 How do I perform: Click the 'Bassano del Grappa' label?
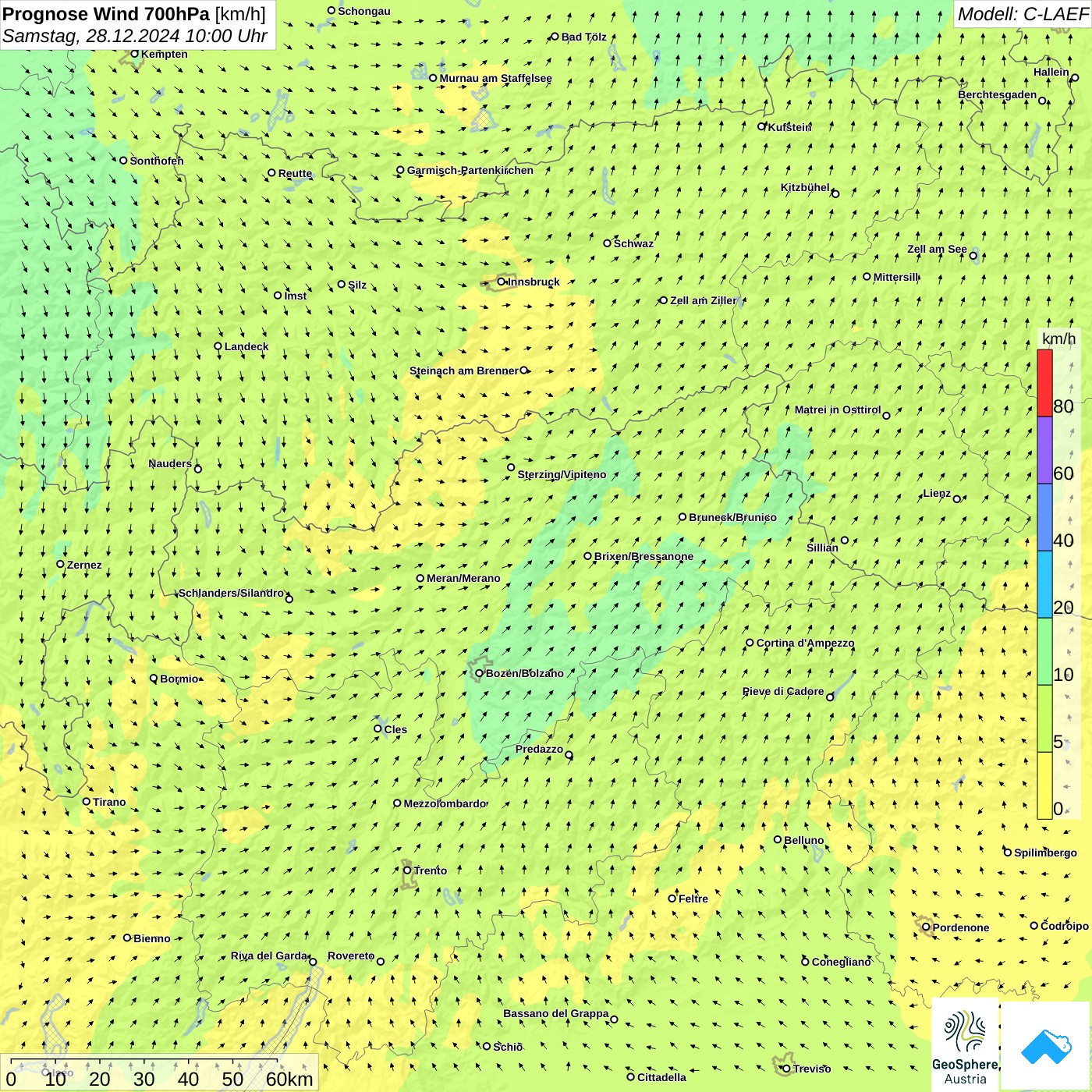click(x=556, y=1013)
